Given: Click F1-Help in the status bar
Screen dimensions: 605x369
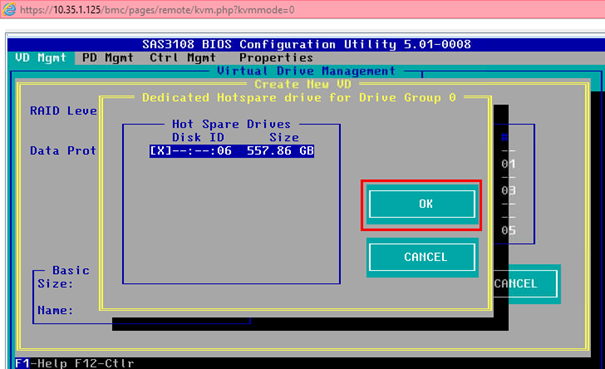Looking at the screenshot, I should 41,363.
